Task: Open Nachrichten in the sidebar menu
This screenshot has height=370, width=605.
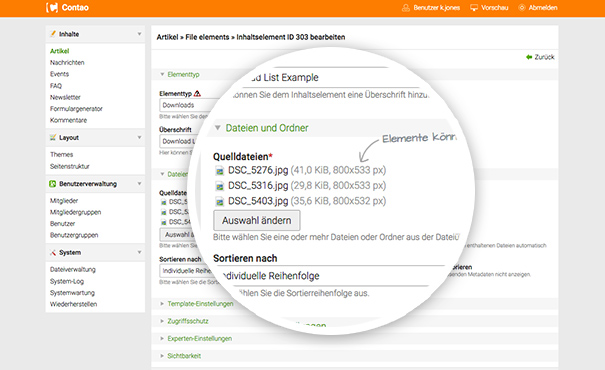Action: pyautogui.click(x=67, y=63)
